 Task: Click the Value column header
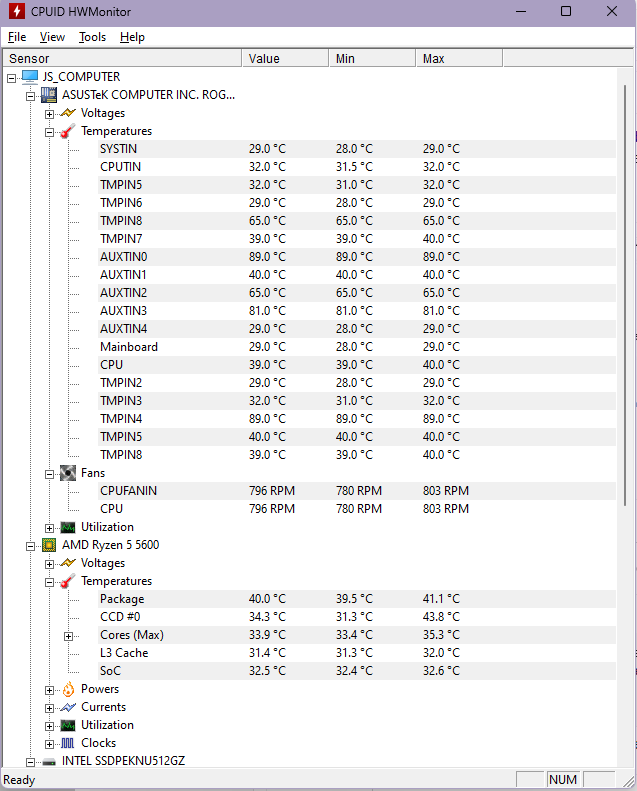coord(285,59)
